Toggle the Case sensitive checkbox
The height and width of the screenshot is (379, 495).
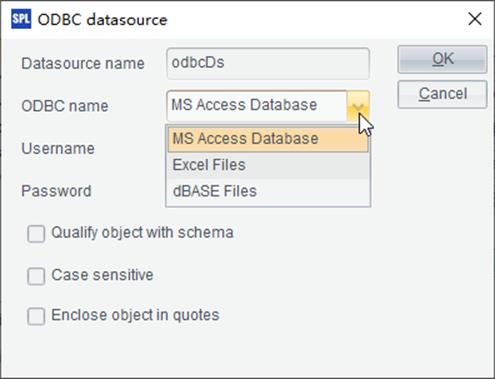[x=36, y=276]
